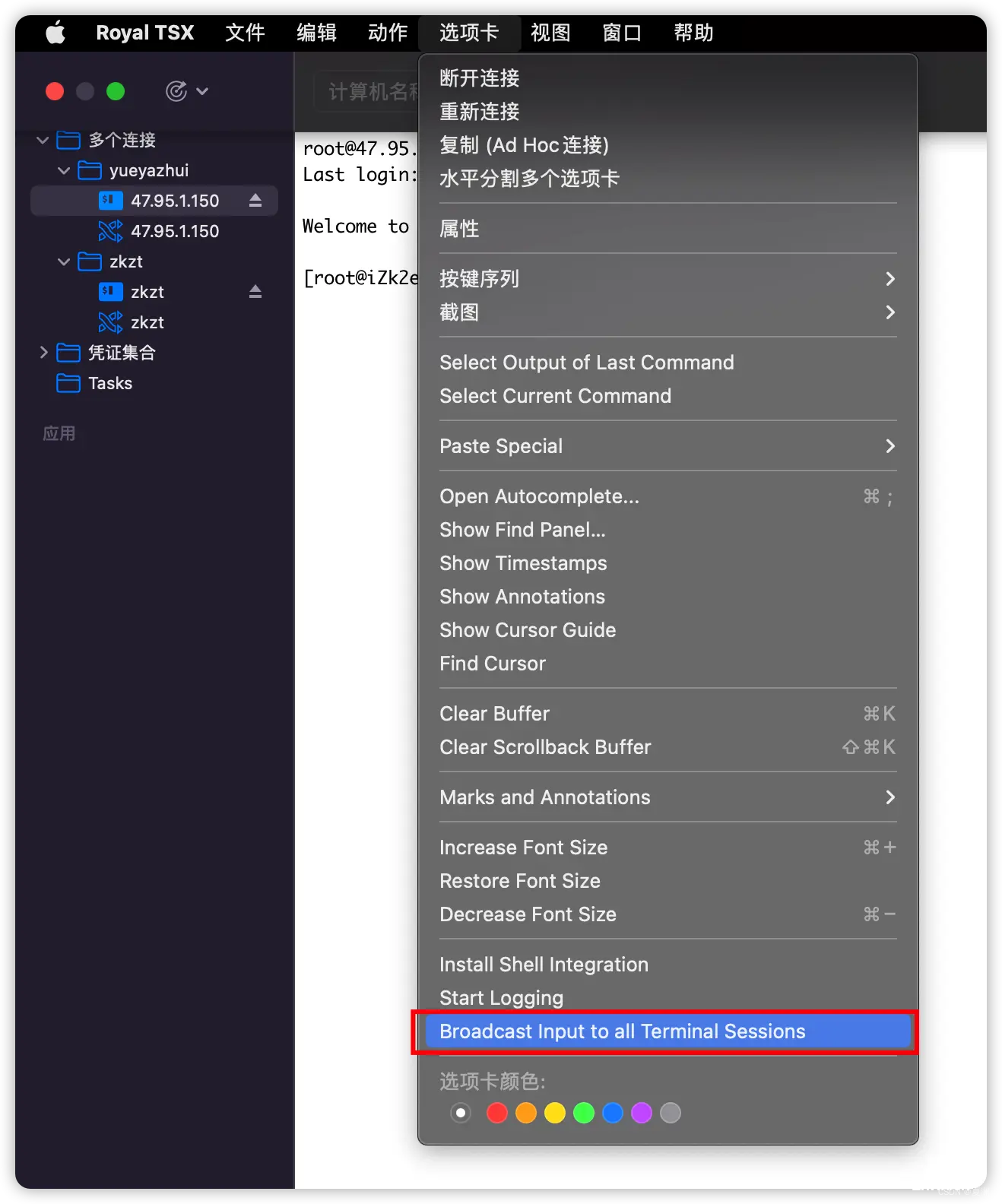Open the 文件 menu
Image resolution: width=1002 pixels, height=1204 pixels.
pyautogui.click(x=245, y=33)
